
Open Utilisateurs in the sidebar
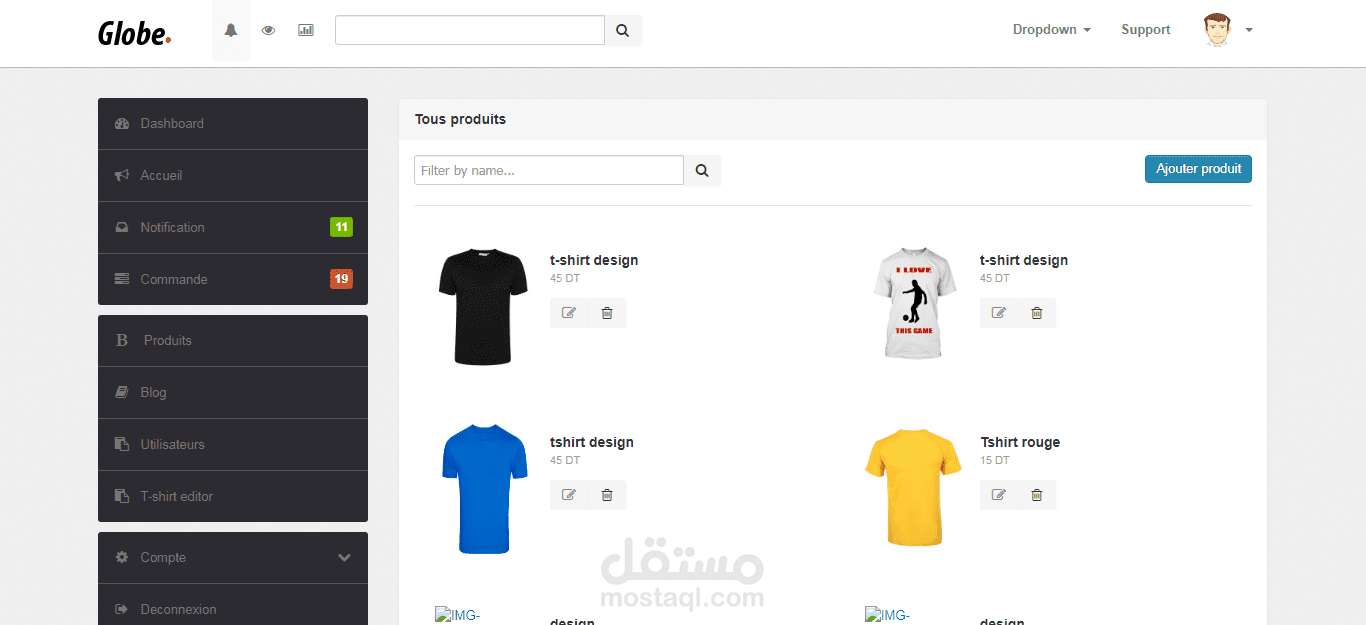point(233,445)
